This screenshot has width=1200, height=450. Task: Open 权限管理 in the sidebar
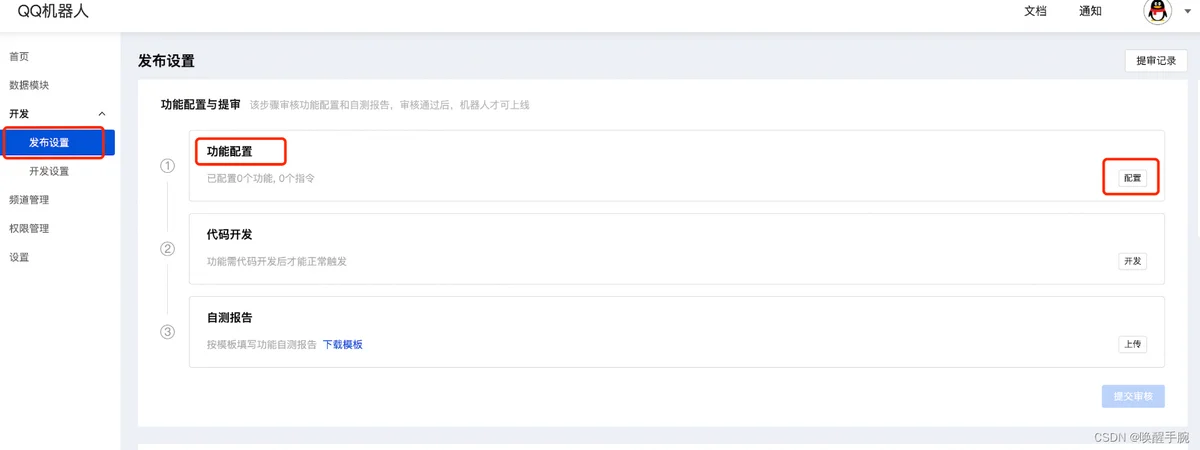pos(29,229)
